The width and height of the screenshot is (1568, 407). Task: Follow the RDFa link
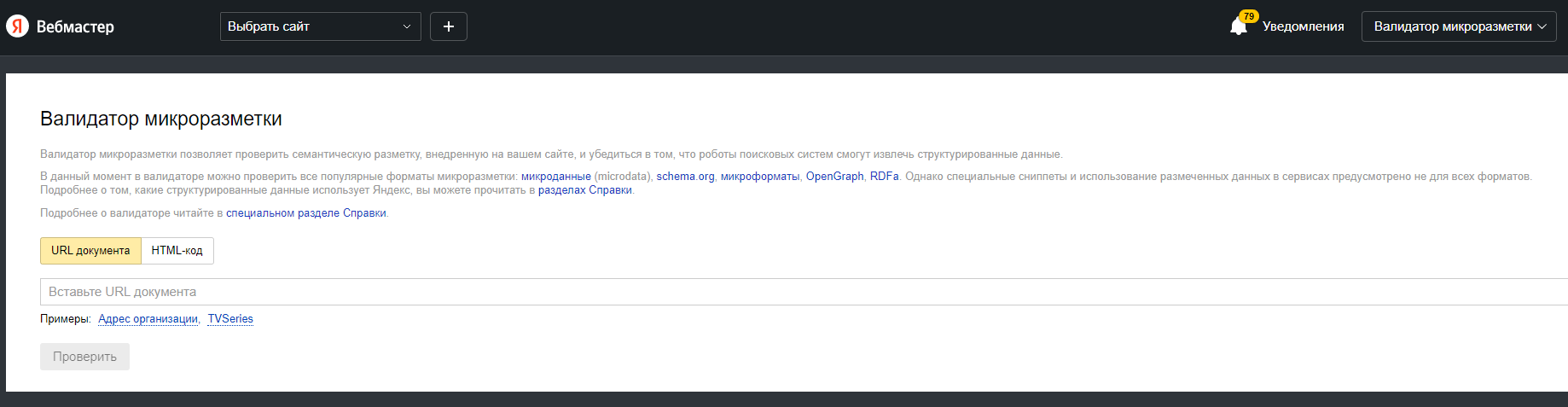pyautogui.click(x=884, y=177)
